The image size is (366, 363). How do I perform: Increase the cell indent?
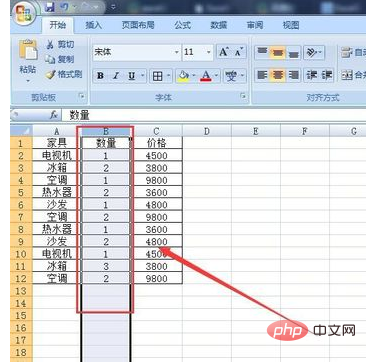326,75
